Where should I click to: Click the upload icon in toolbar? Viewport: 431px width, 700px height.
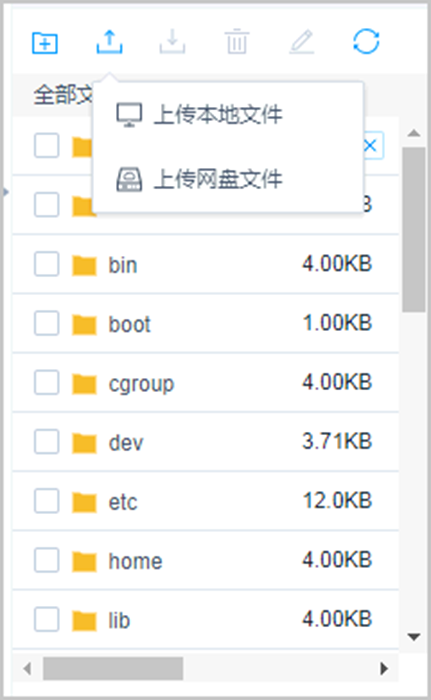click(x=109, y=42)
